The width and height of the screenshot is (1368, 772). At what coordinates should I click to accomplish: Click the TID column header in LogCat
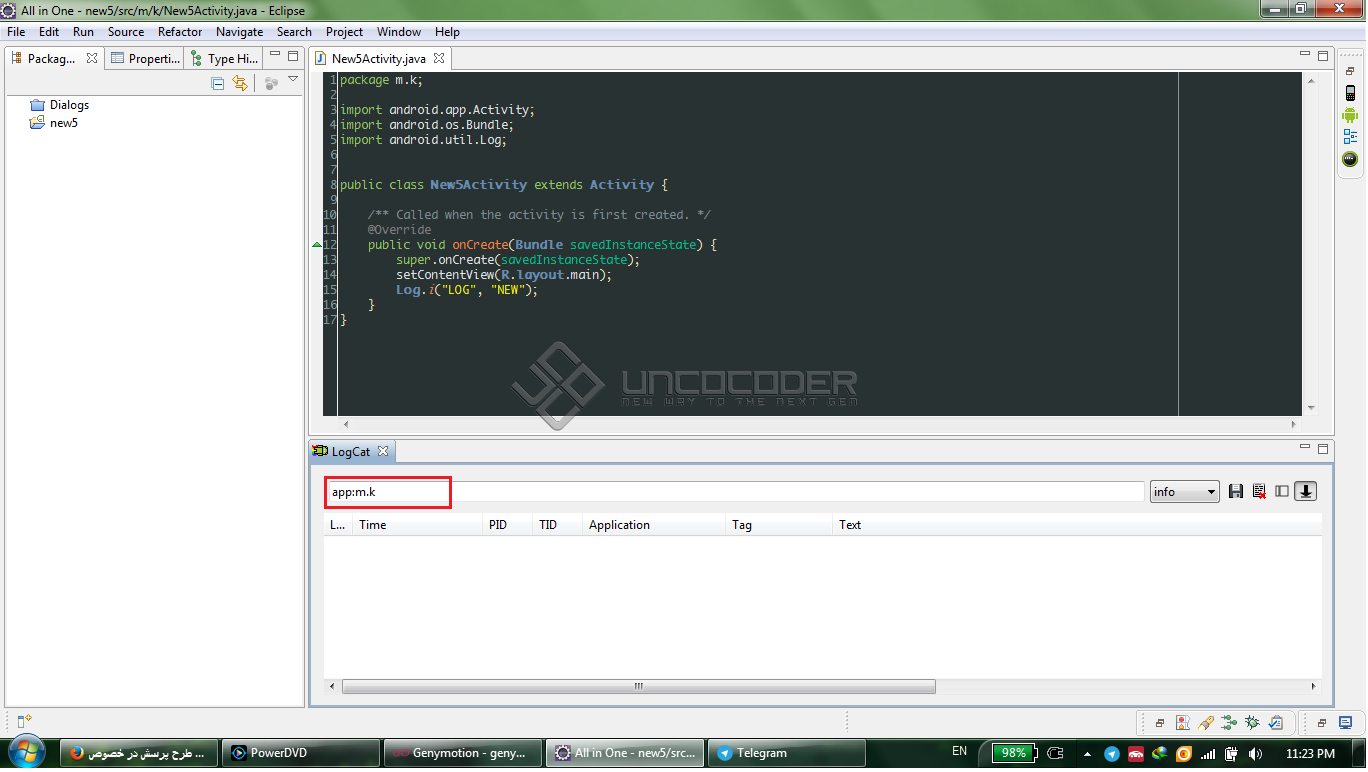point(557,524)
